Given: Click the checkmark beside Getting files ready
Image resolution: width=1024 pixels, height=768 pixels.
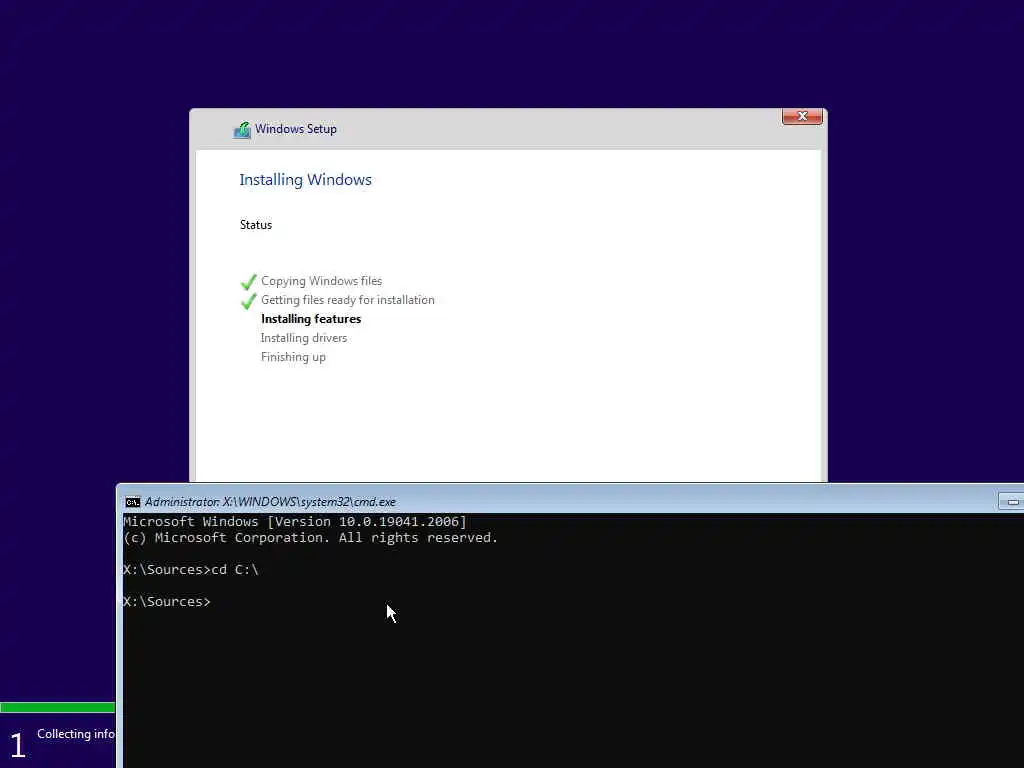Looking at the screenshot, I should coord(248,300).
